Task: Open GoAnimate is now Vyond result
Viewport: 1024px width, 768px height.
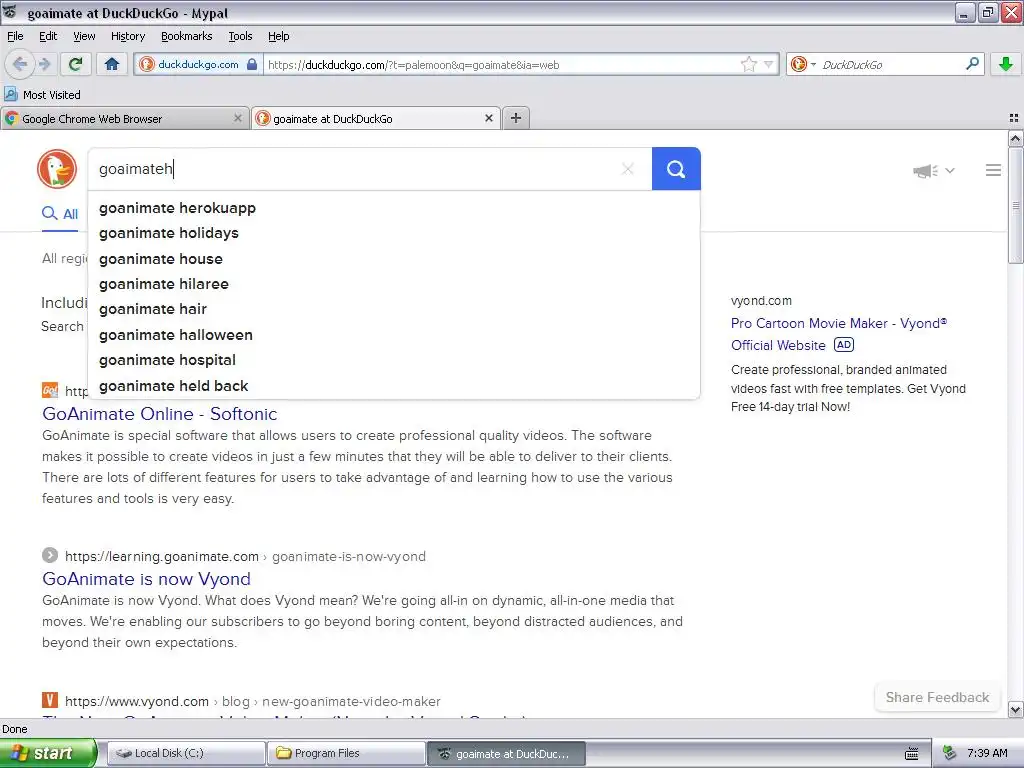Action: [146, 579]
